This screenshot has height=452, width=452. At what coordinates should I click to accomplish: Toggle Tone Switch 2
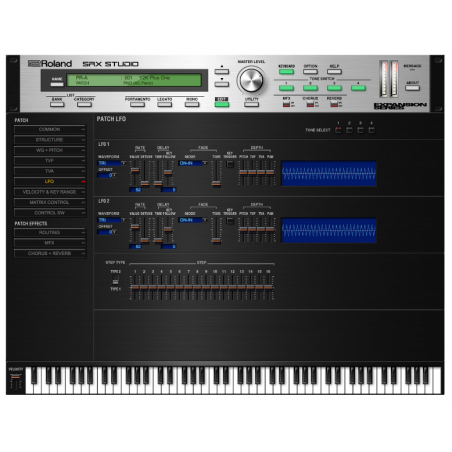pyautogui.click(x=310, y=88)
